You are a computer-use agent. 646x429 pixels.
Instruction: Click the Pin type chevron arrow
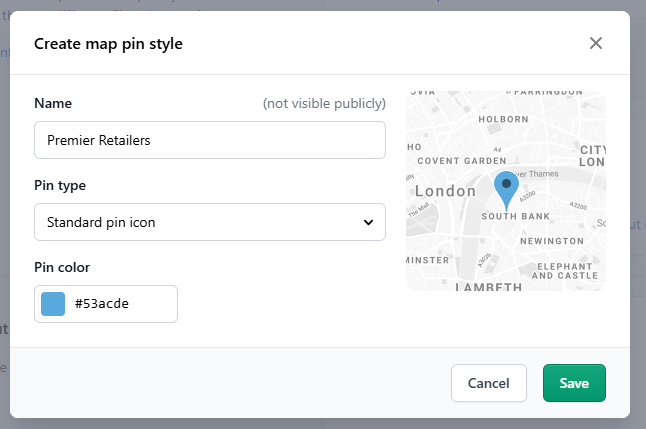click(x=368, y=223)
